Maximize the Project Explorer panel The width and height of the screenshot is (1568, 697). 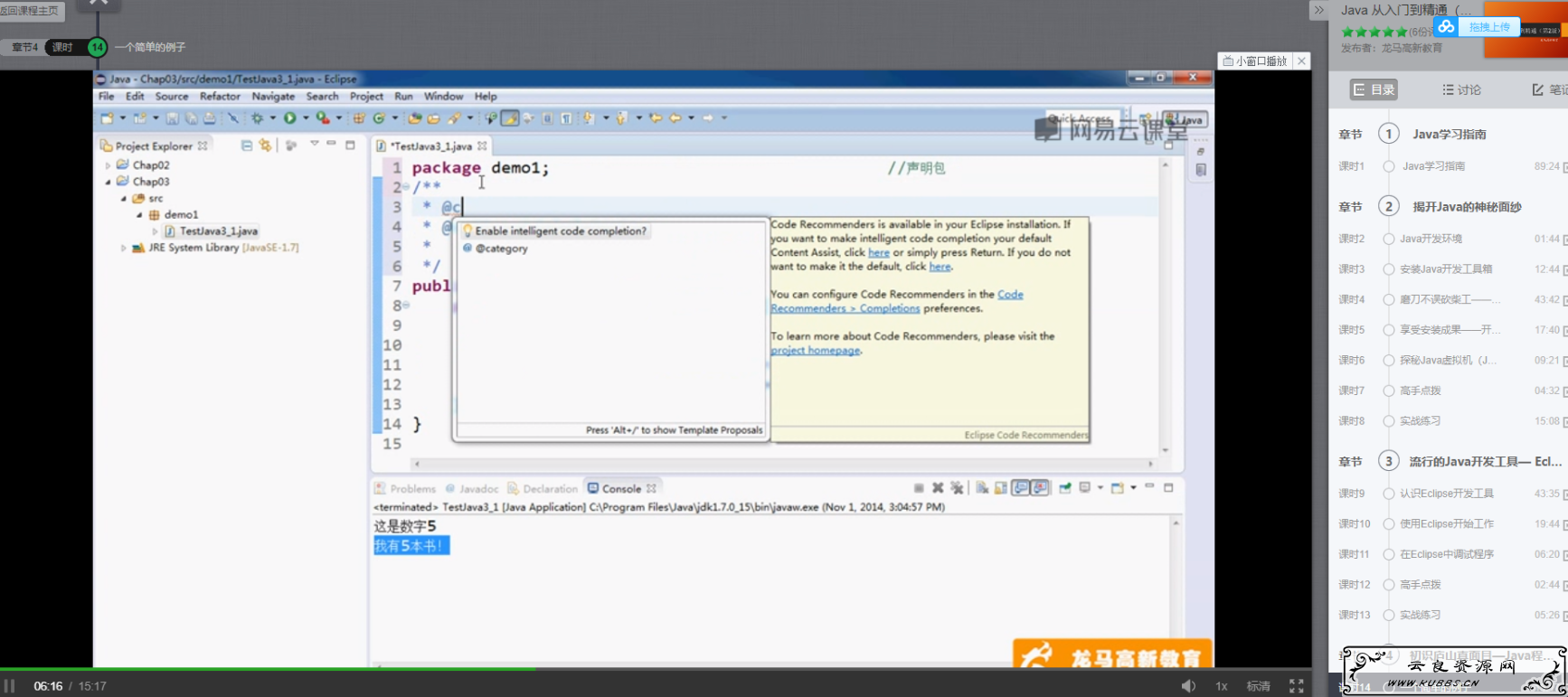click(x=350, y=145)
